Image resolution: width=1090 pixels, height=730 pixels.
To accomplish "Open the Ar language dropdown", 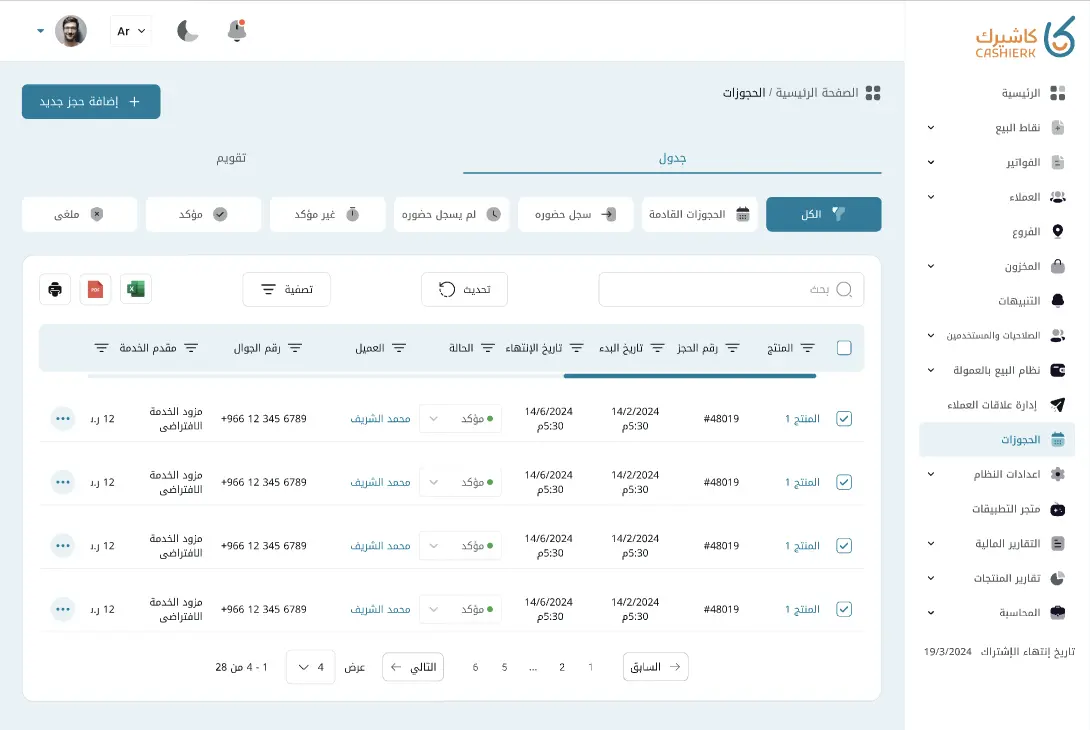I will point(130,31).
